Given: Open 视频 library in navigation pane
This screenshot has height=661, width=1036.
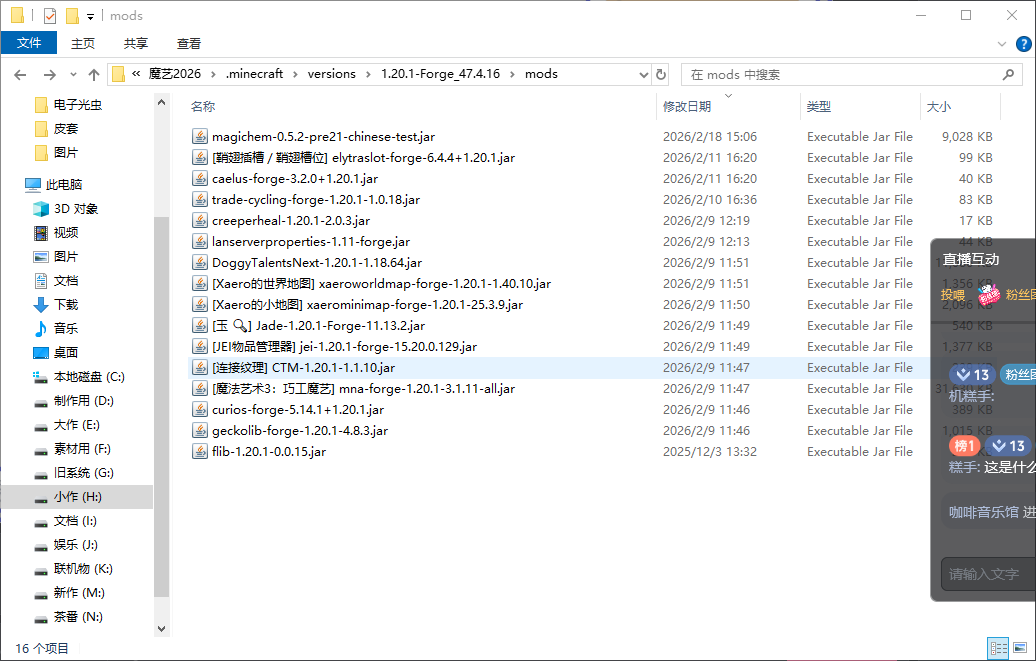Looking at the screenshot, I should [x=65, y=233].
